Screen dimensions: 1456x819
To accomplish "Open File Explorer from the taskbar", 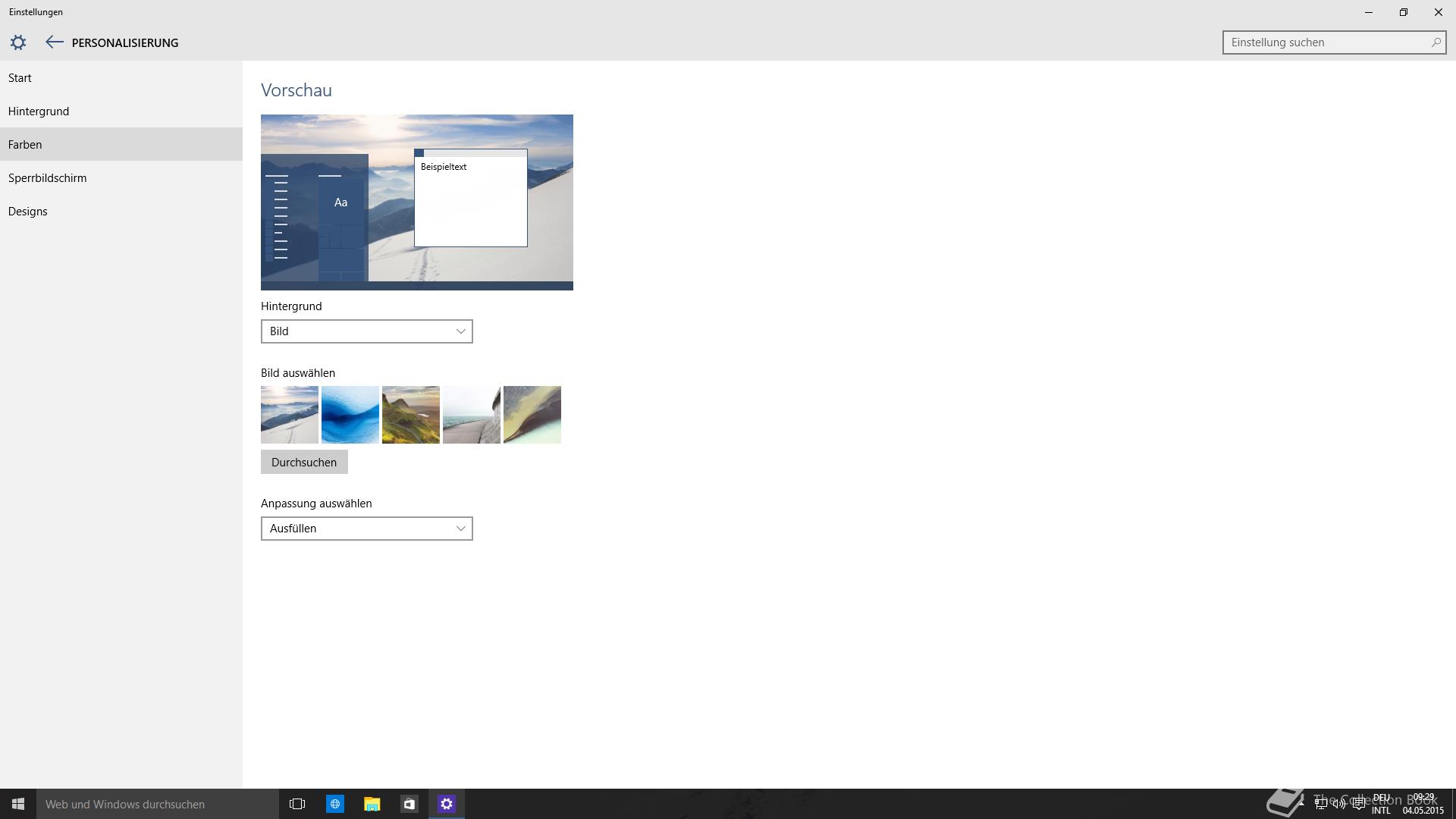I will tap(372, 804).
